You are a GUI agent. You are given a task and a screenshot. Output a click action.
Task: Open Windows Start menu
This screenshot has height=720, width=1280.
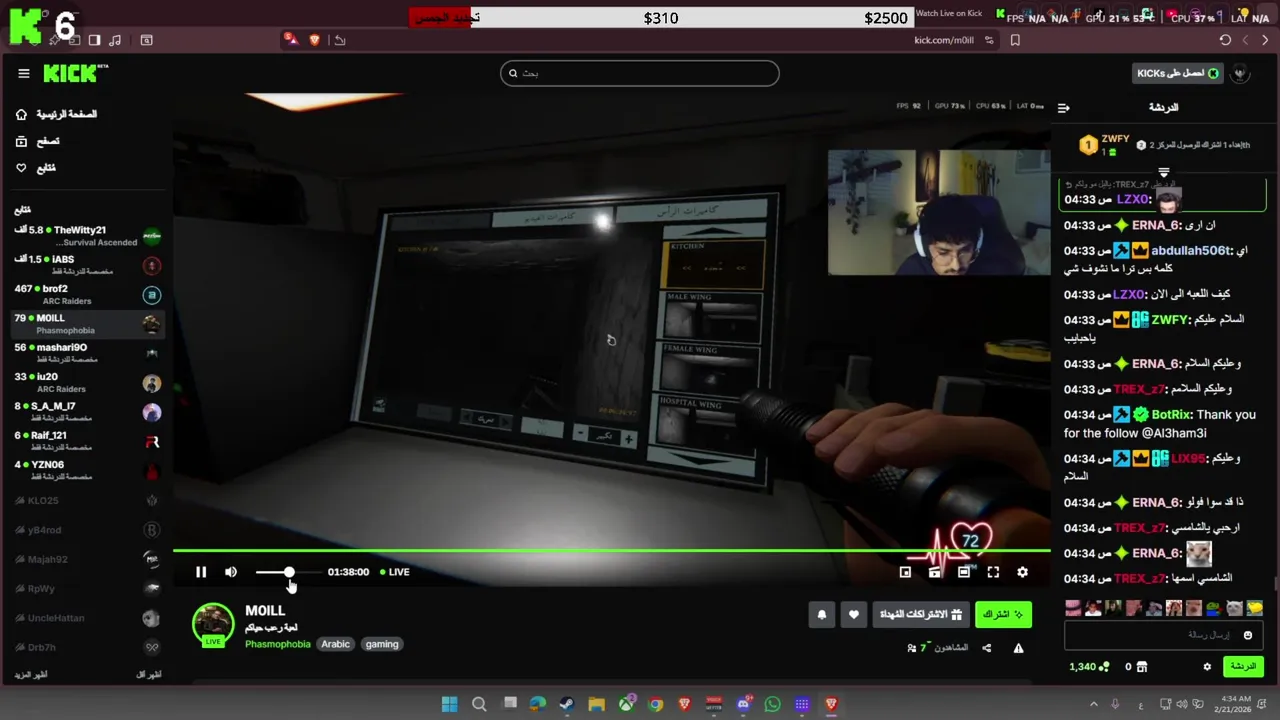450,704
